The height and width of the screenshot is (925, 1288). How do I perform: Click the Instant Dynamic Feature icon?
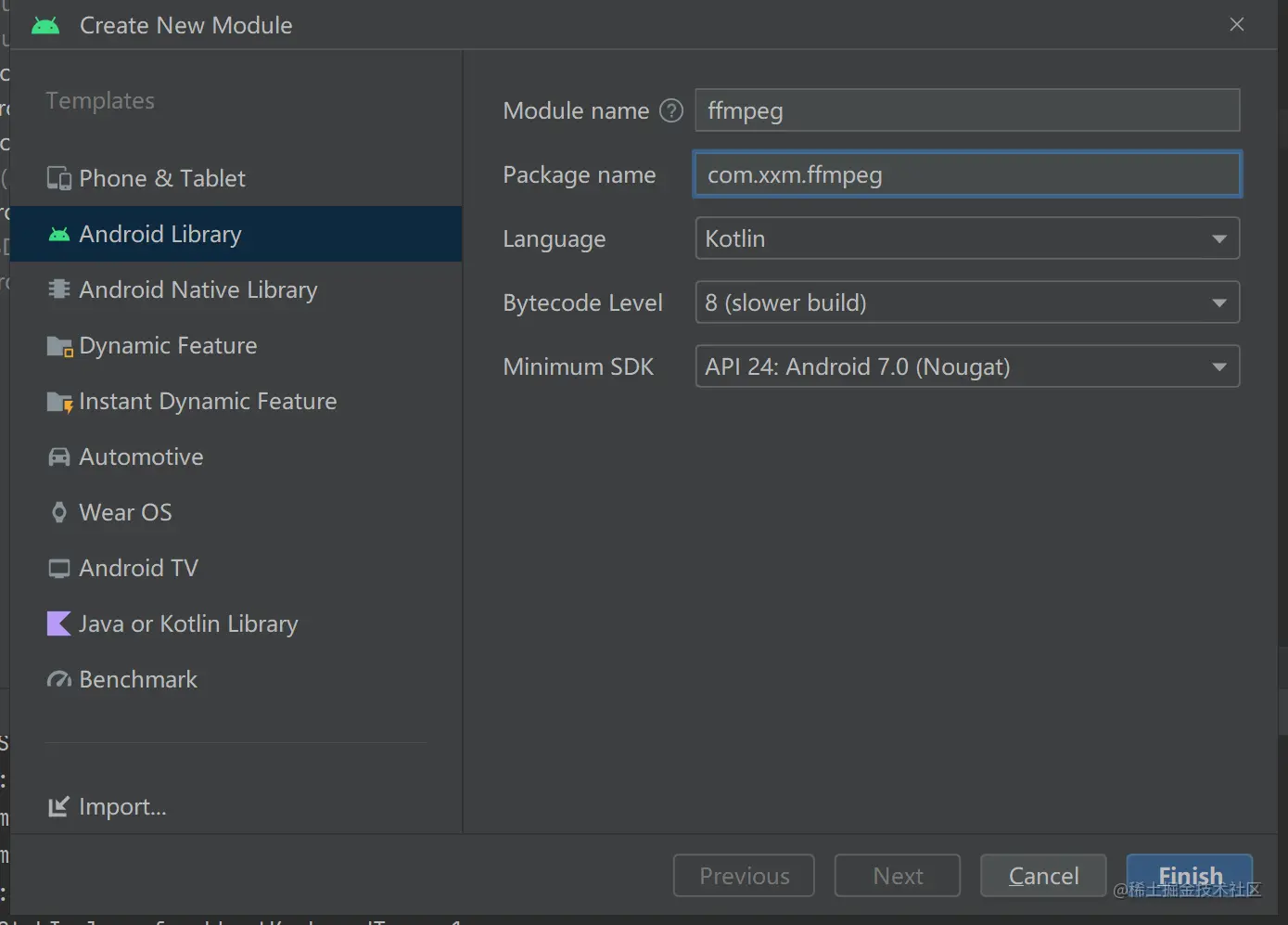(59, 402)
